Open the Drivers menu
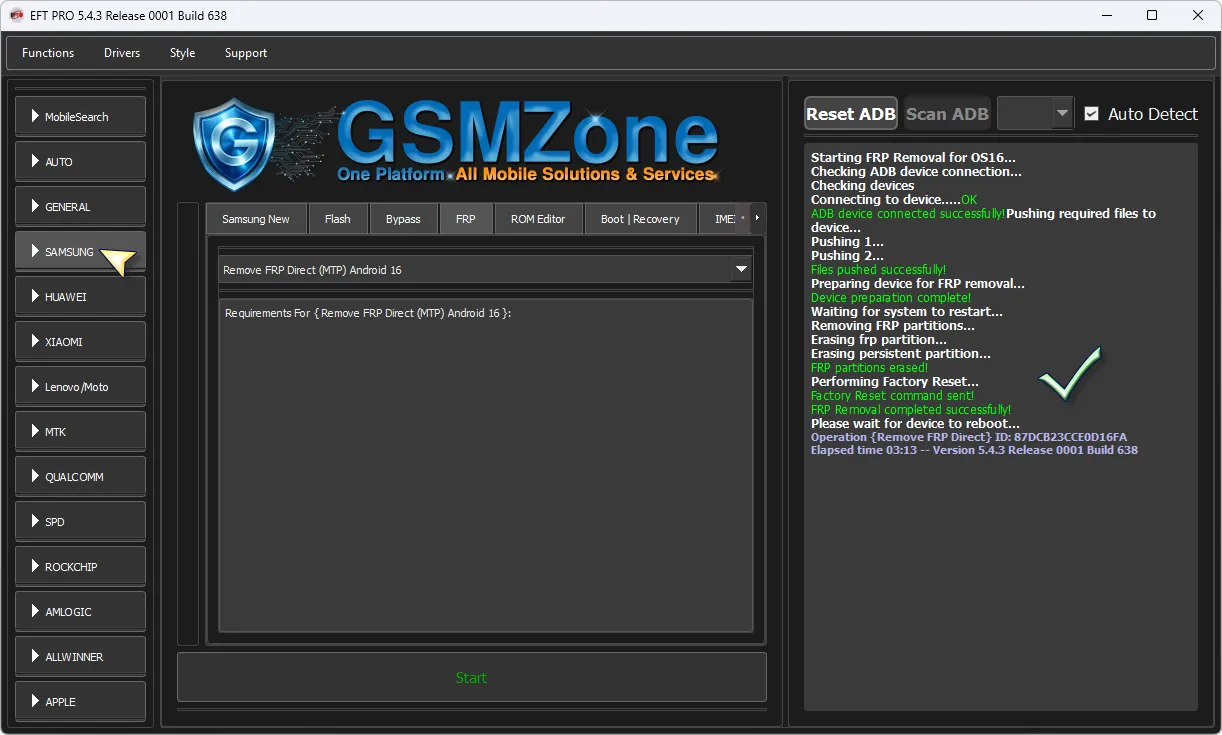This screenshot has height=735, width=1222. [122, 53]
